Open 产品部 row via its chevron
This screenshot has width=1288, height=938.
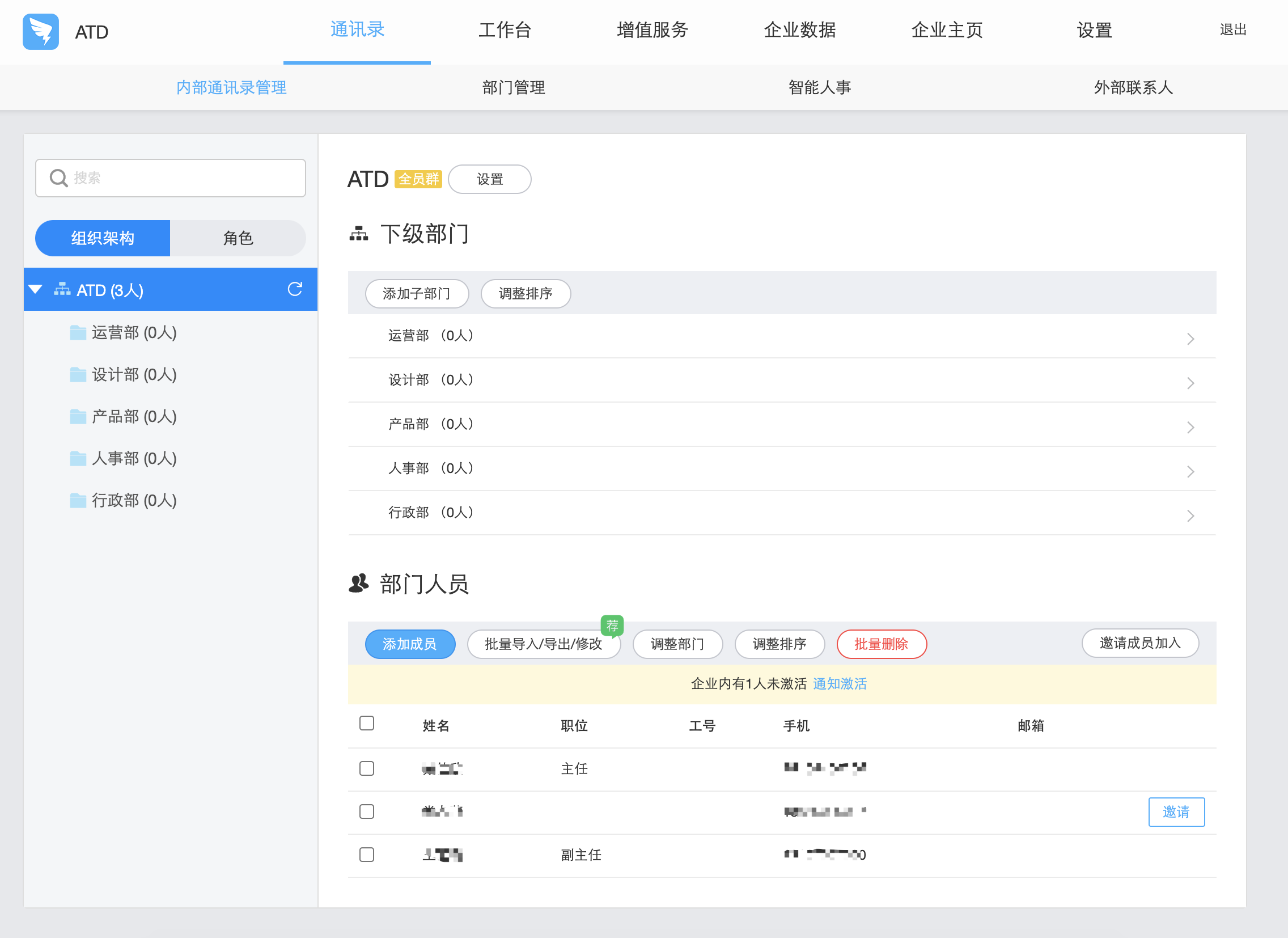(x=1190, y=427)
